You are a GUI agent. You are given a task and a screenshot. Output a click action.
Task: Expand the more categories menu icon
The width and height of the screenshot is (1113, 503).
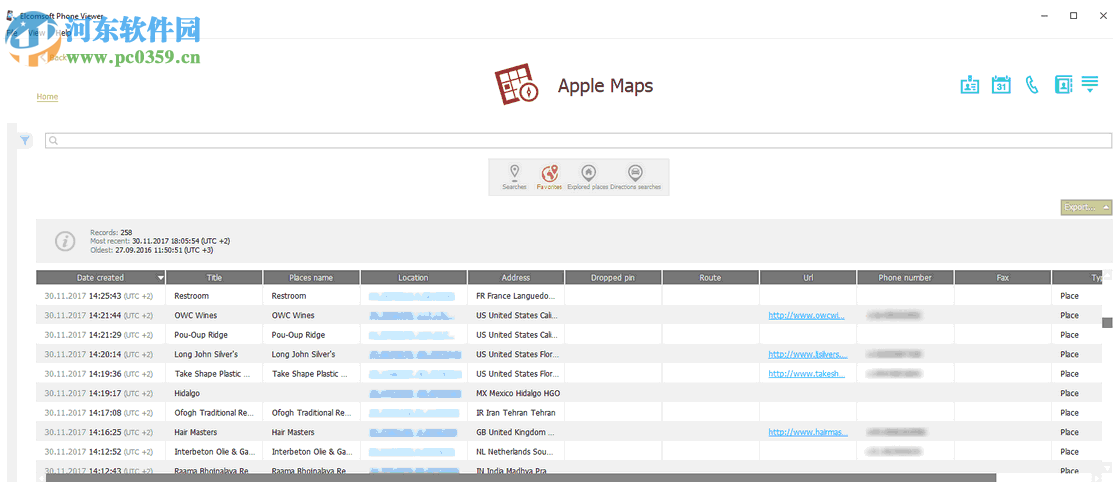(1090, 84)
